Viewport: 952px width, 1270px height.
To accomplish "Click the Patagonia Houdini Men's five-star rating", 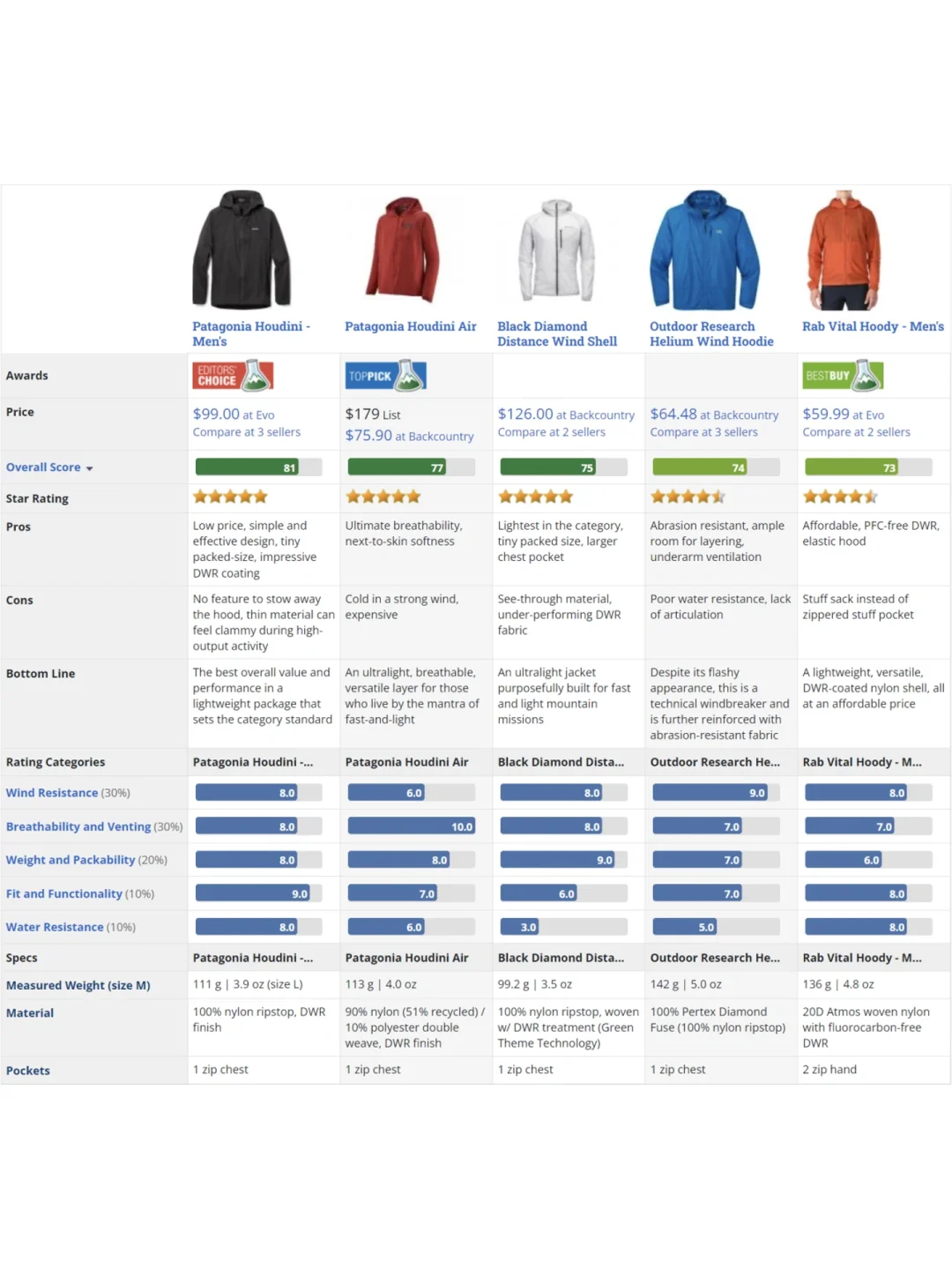I will 230,497.
